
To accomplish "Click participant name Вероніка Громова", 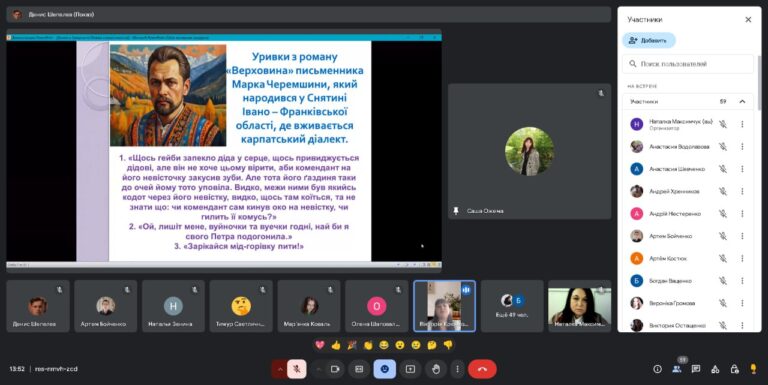I will click(672, 303).
